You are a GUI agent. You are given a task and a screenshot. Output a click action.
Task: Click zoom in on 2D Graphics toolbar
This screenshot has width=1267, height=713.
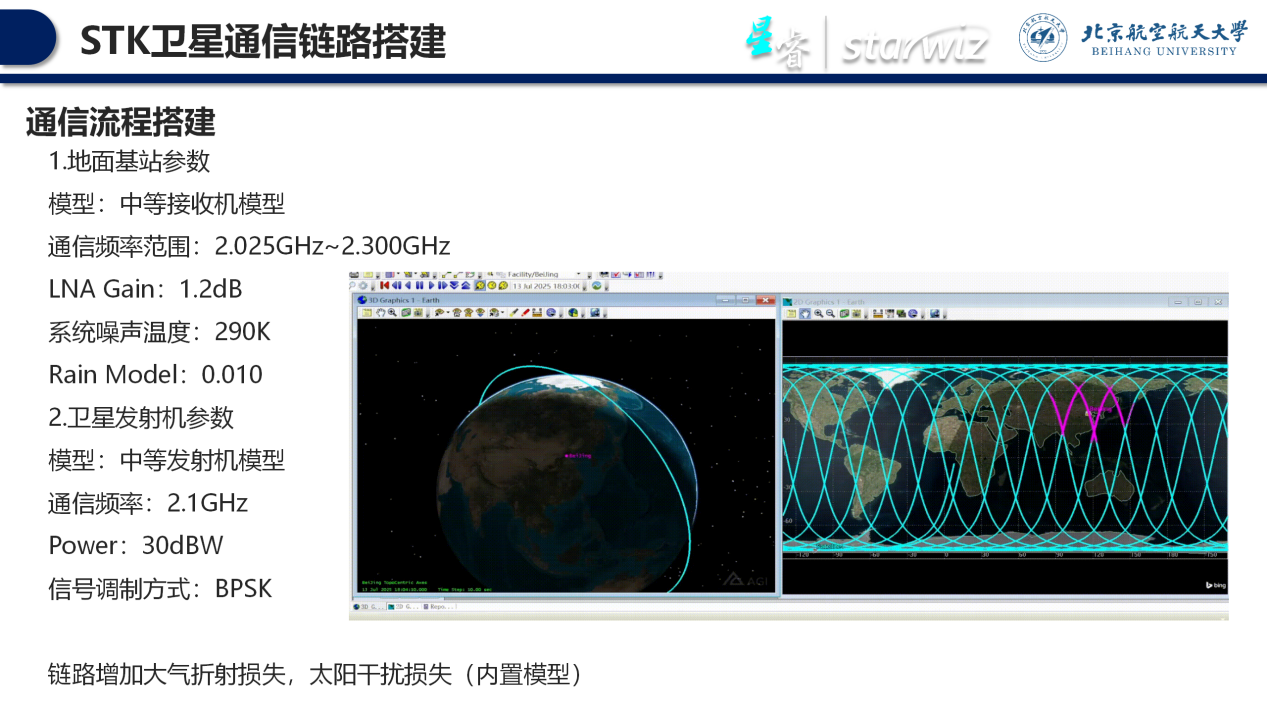coord(818,313)
